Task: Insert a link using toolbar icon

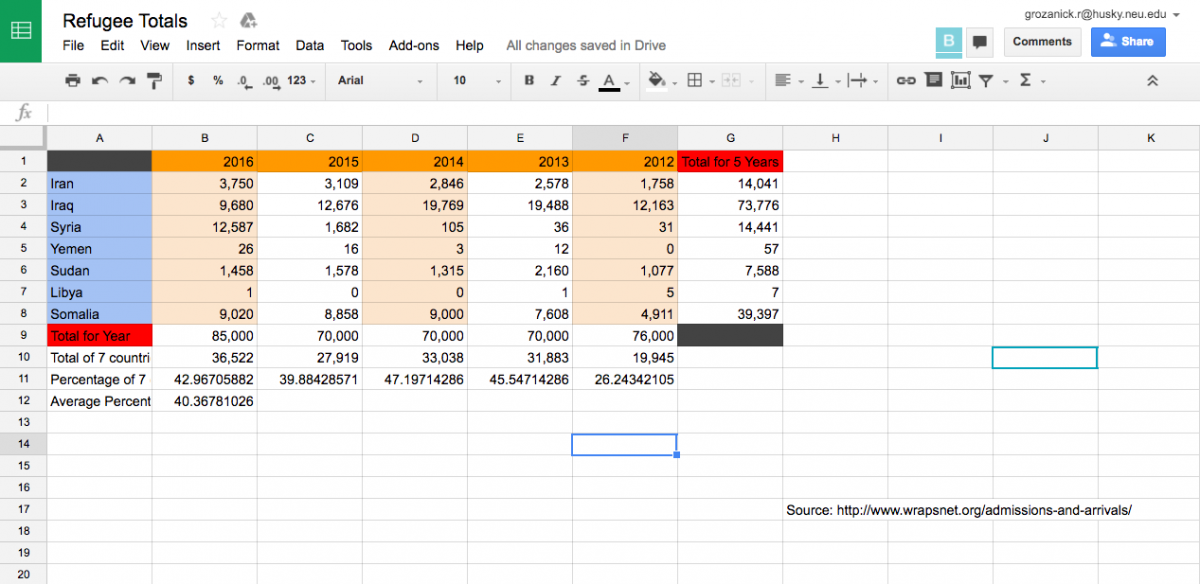Action: point(905,81)
